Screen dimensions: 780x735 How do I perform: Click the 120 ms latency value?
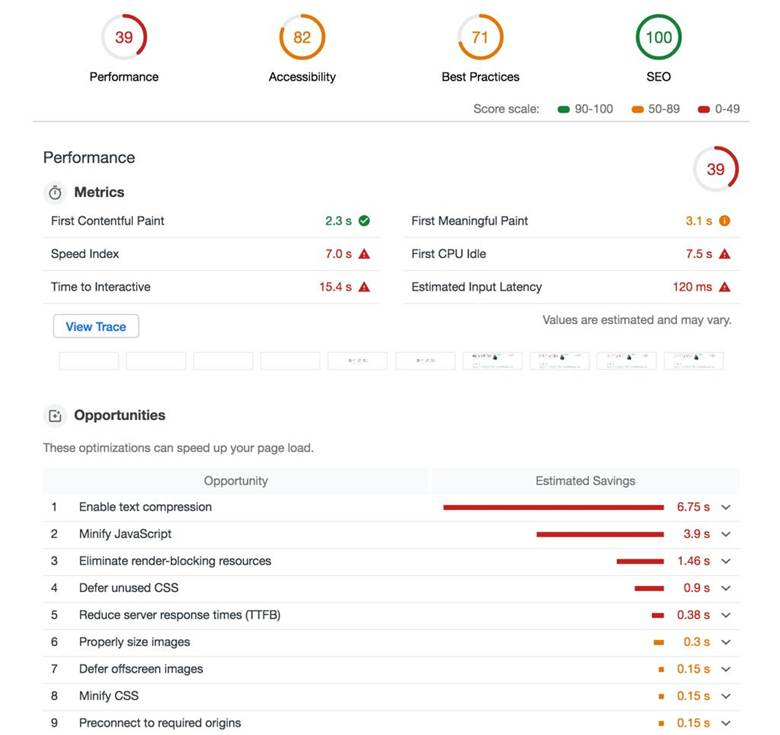pos(692,287)
